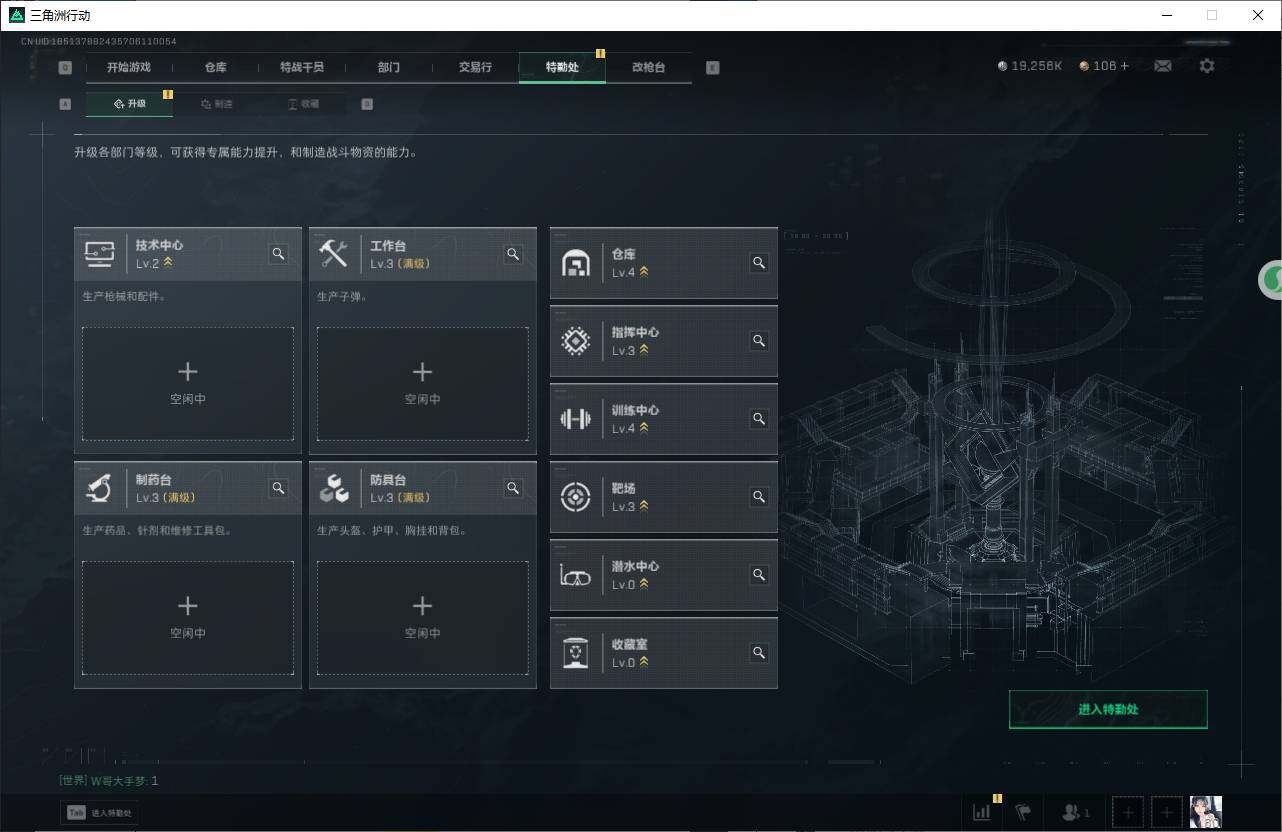Viewport: 1282px width, 832px height.
Task: Click the 技术中心 computer icon
Action: [99, 254]
